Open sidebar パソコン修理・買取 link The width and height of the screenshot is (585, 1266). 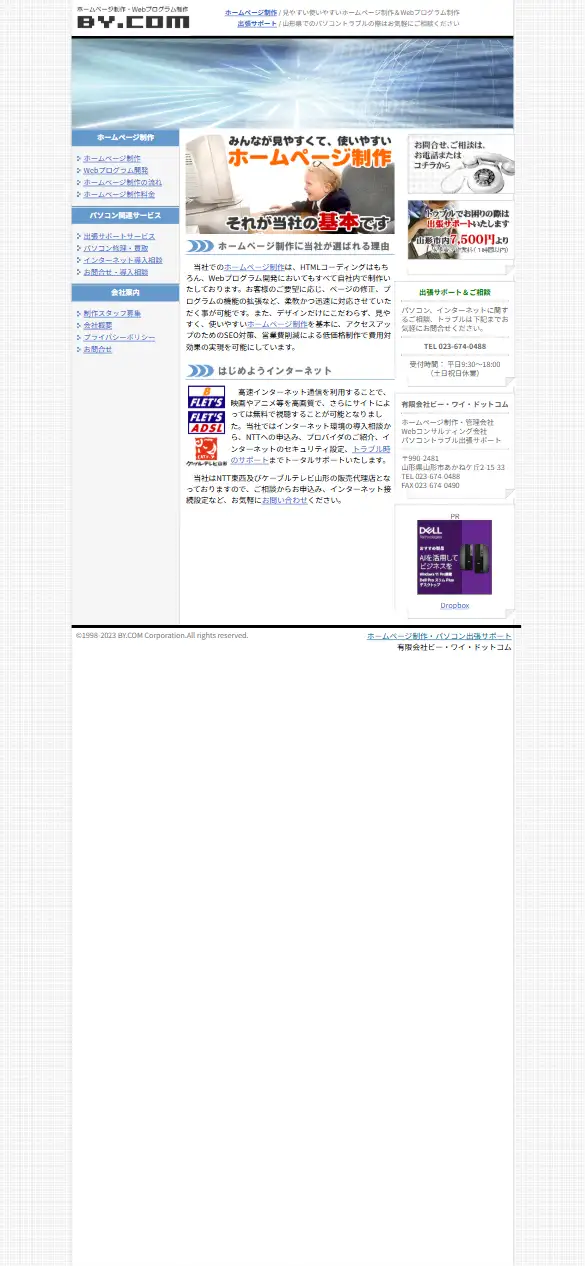[115, 248]
